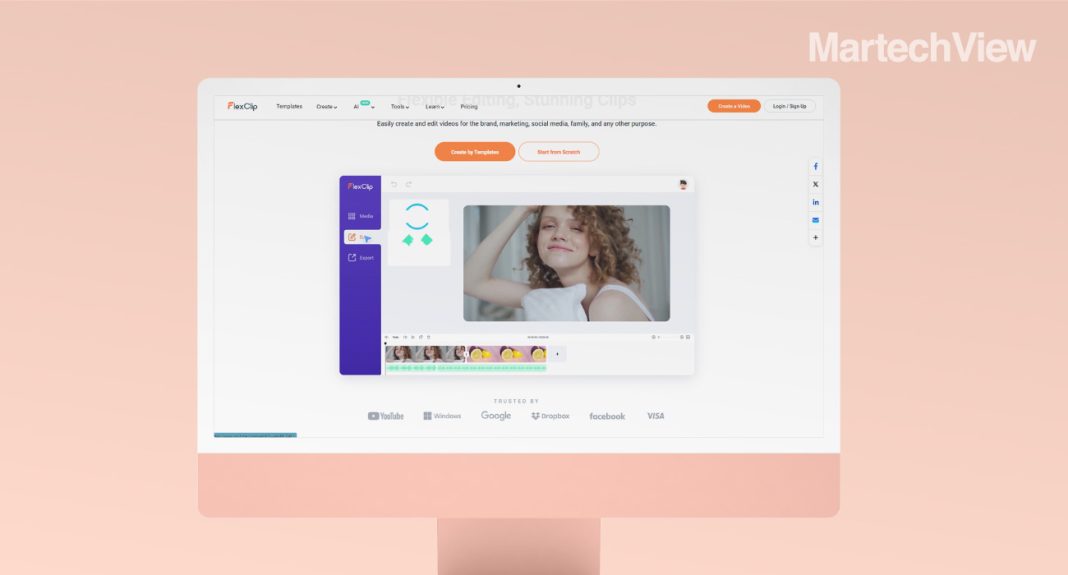Click the YouTube logo under Trusted By
Image resolution: width=1068 pixels, height=575 pixels.
pyautogui.click(x=386, y=416)
